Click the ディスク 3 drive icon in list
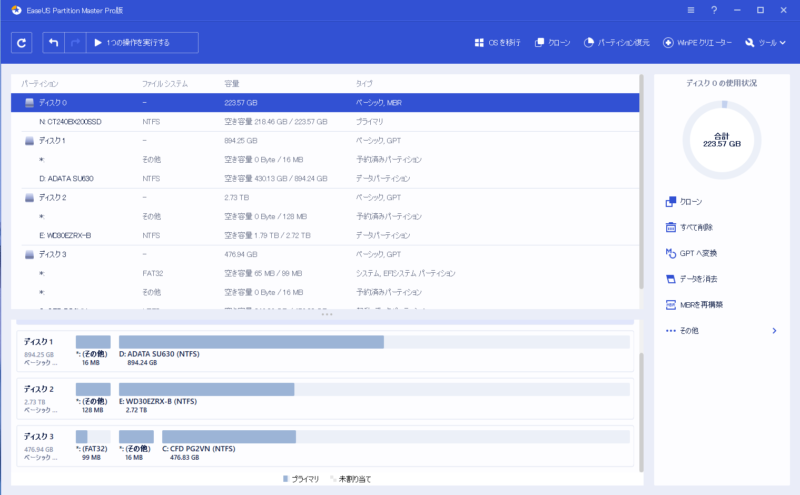Screen dimensions: 800x495 point(30,254)
